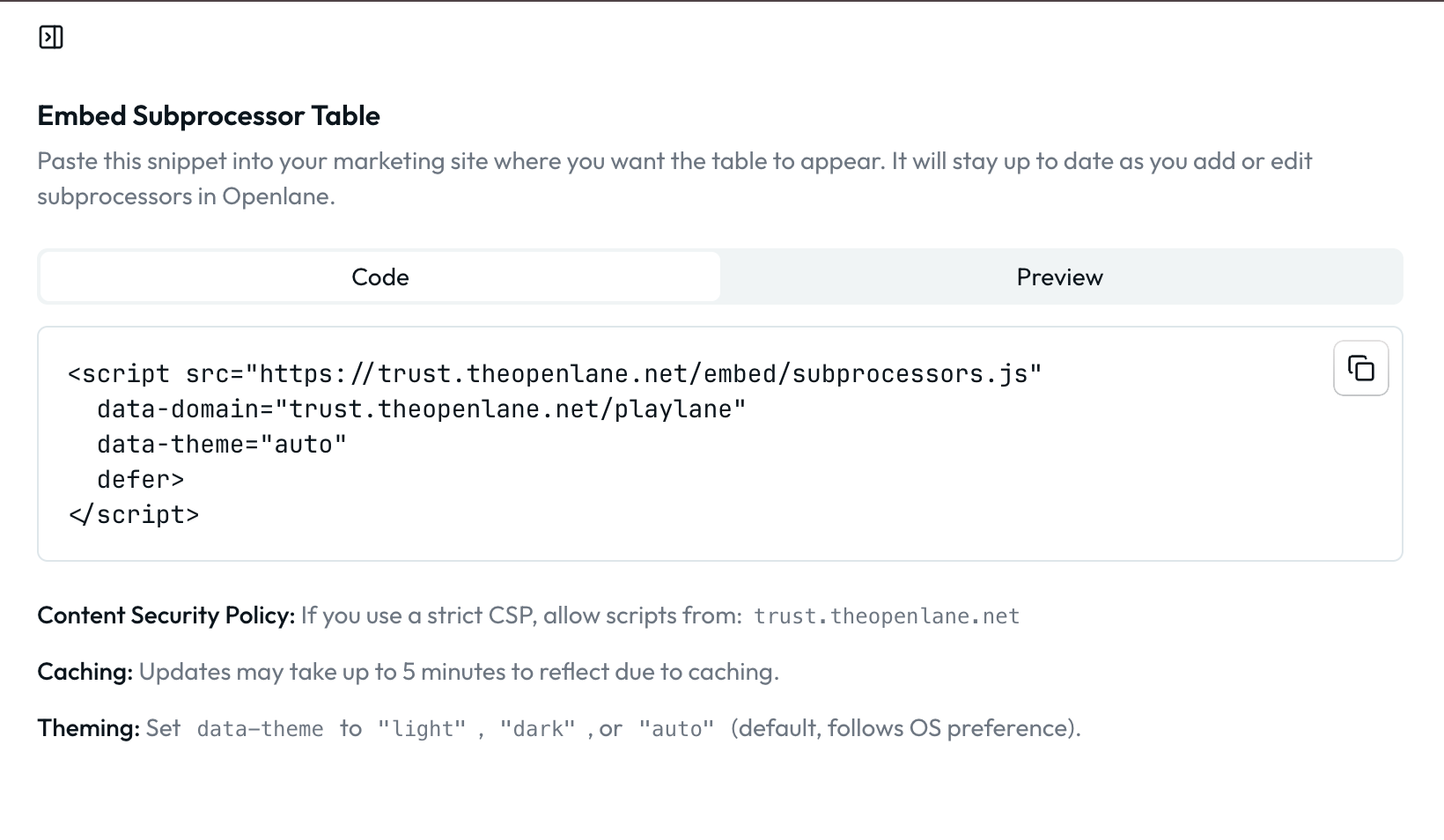
Task: Click the data-domain attribute line
Action: [421, 409]
